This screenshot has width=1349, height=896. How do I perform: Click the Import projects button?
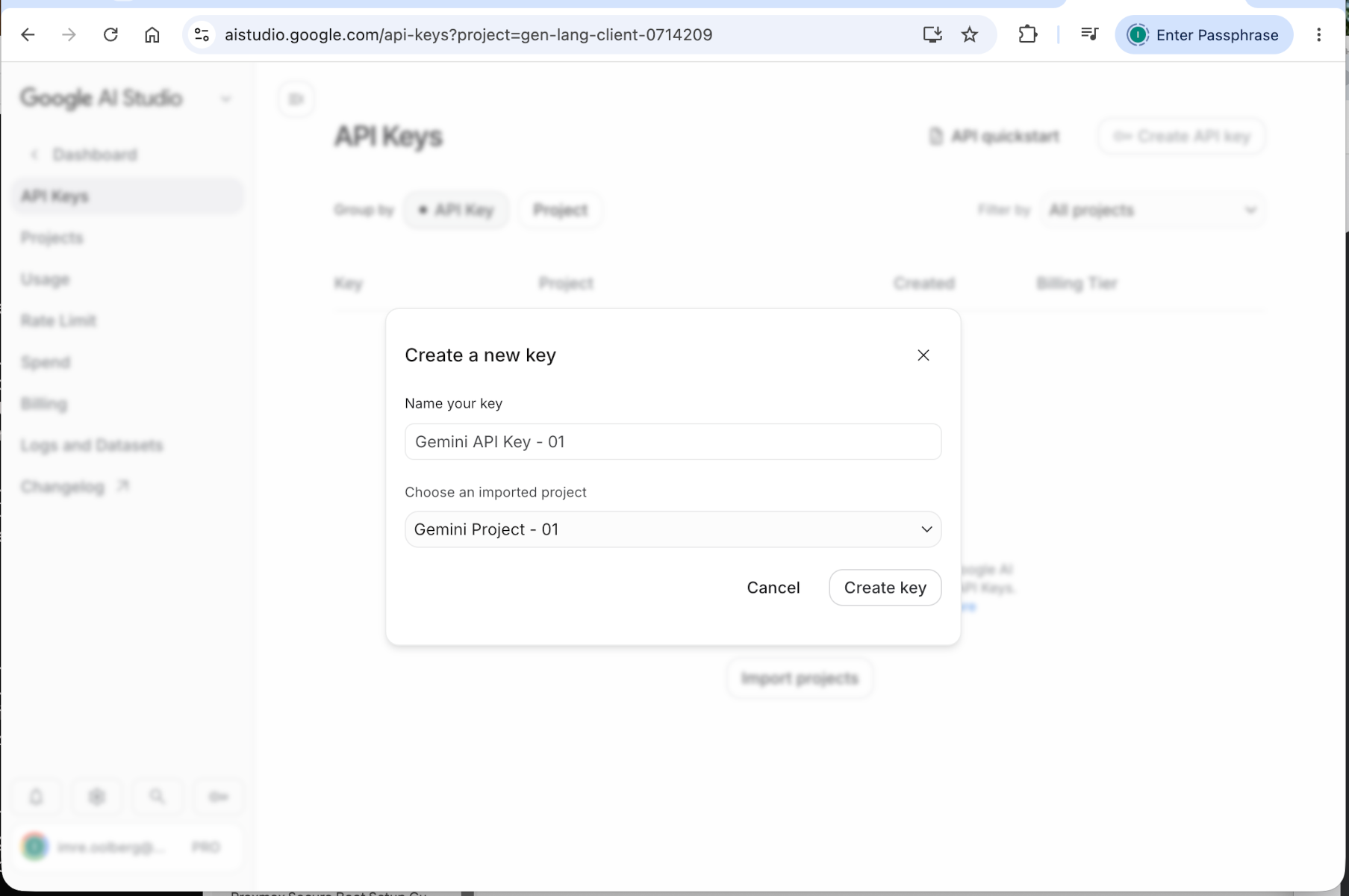pyautogui.click(x=800, y=679)
